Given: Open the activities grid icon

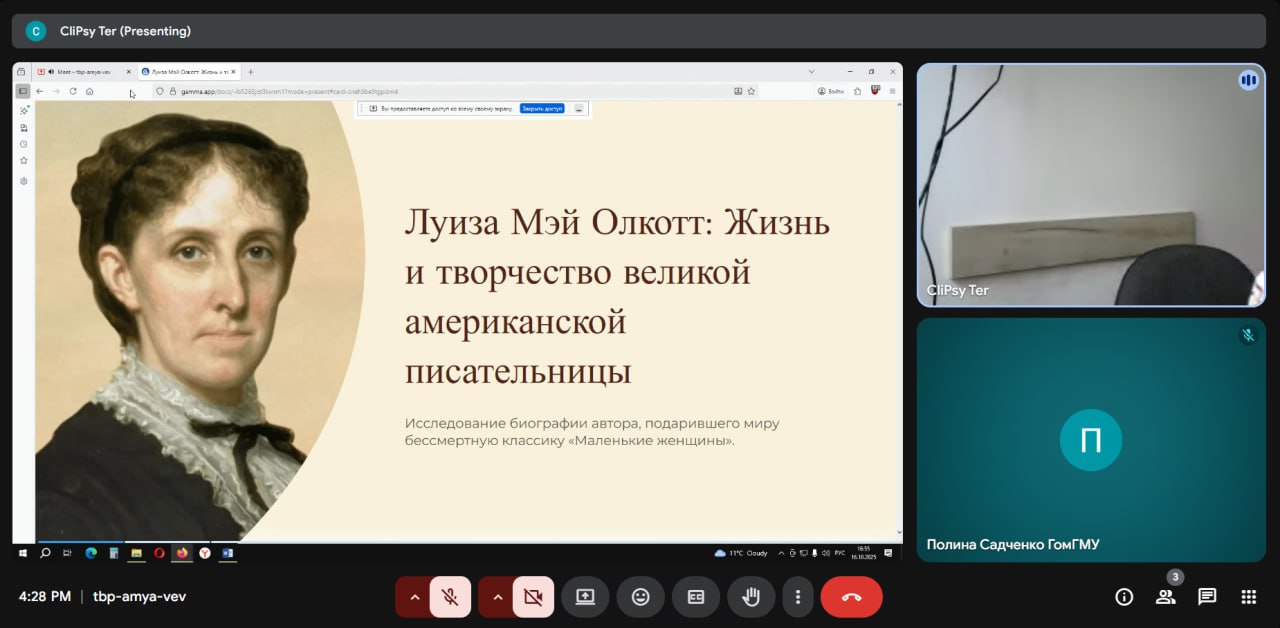Looking at the screenshot, I should 1248,597.
